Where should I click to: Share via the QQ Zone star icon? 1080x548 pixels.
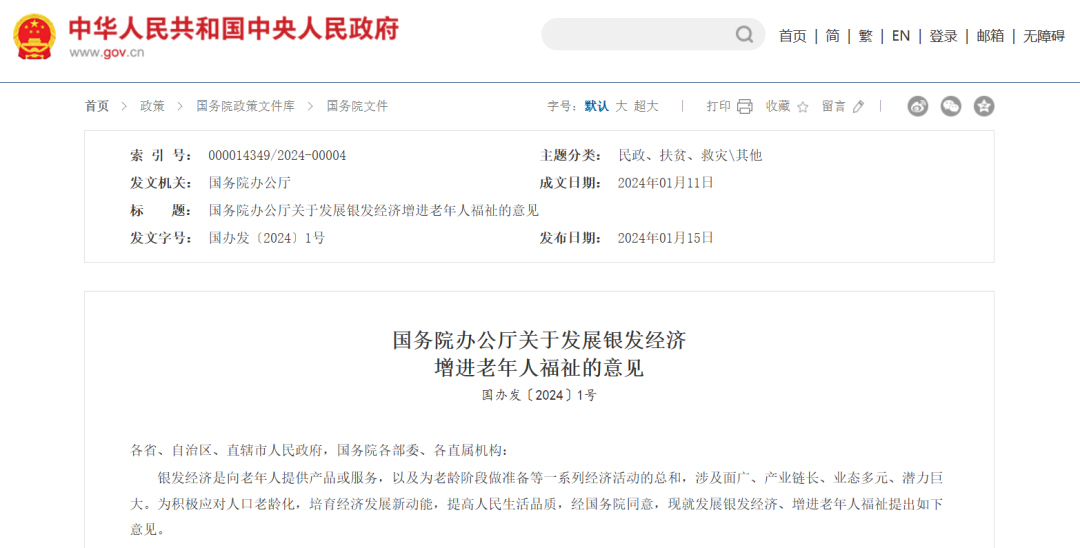(x=984, y=106)
